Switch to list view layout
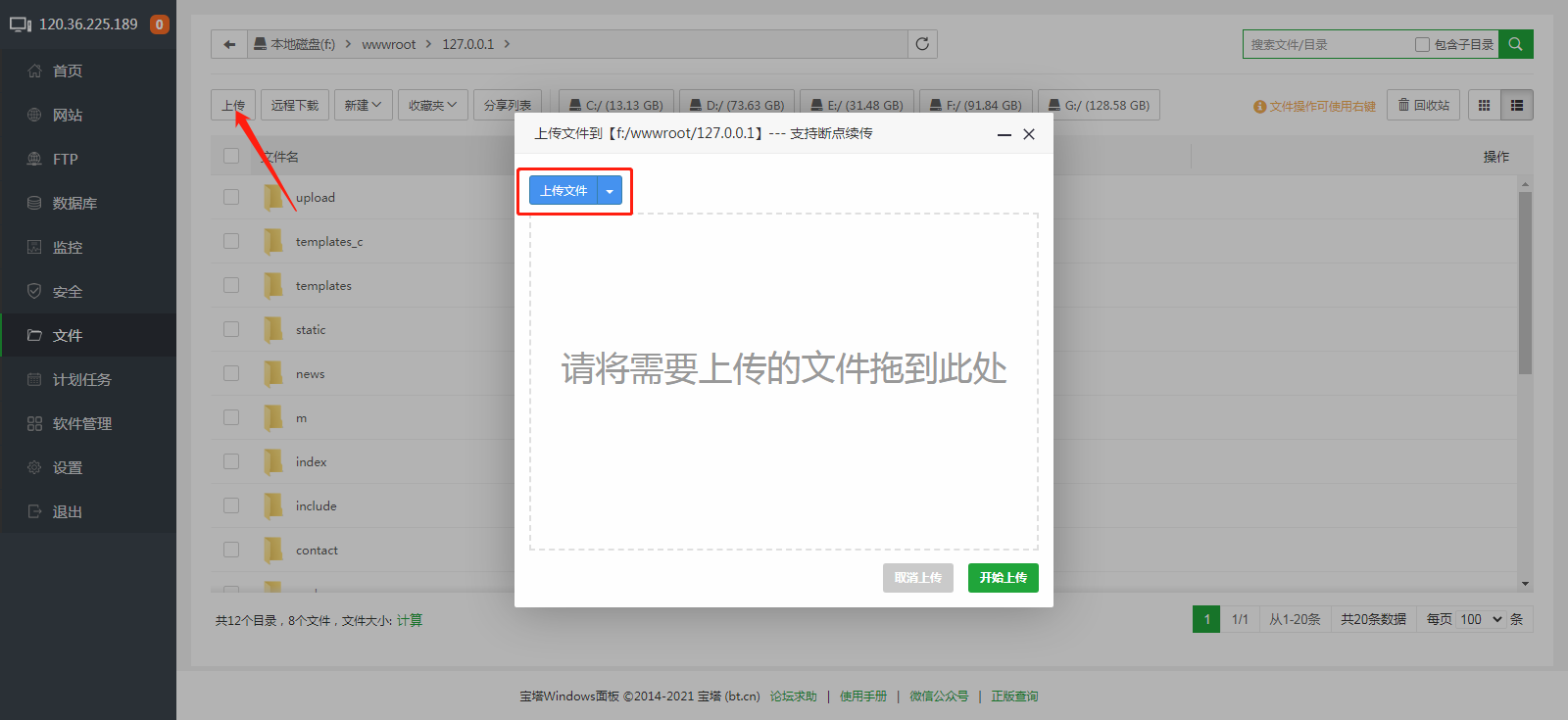This screenshot has width=1568, height=720. pos(1517,105)
